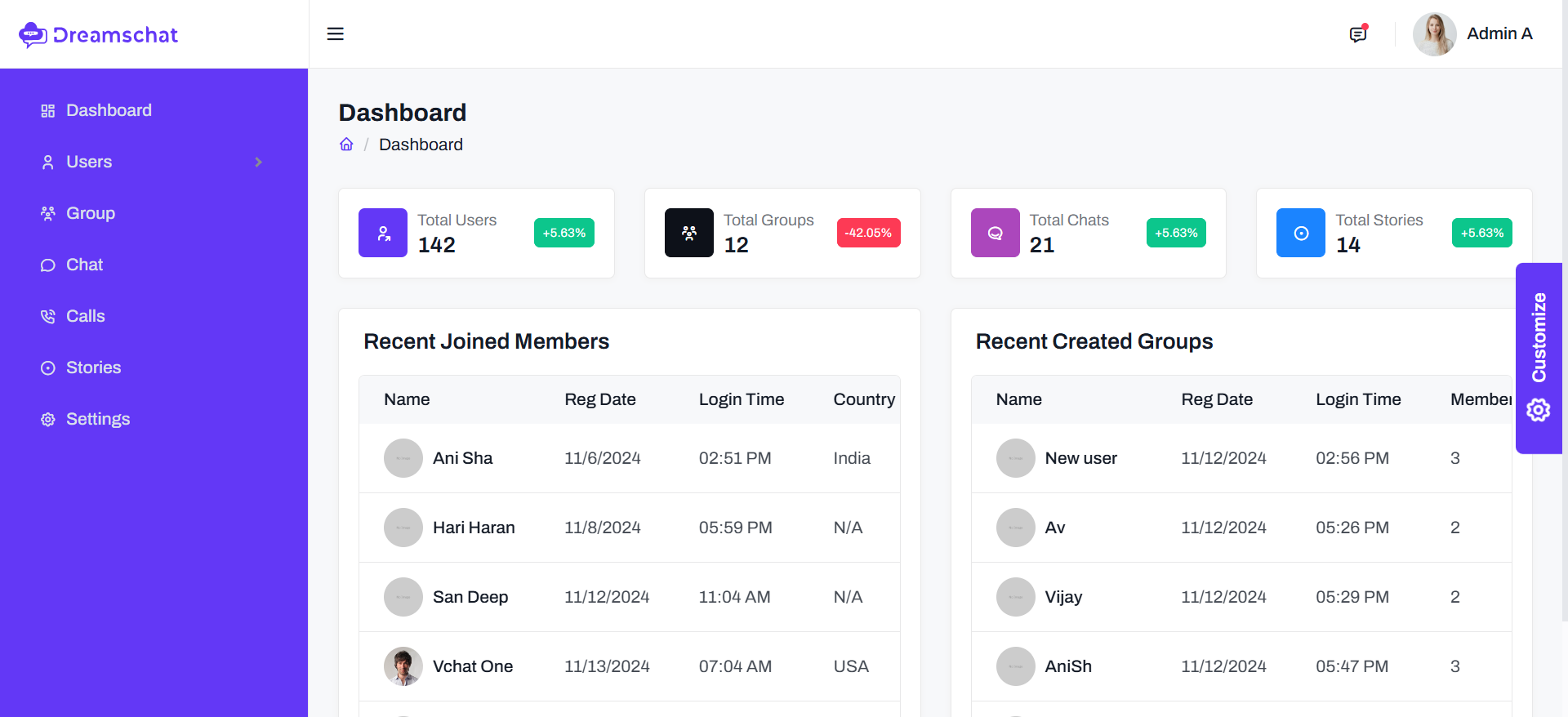Click the home breadcrumb icon
Image resolution: width=1568 pixels, height=717 pixels.
[x=346, y=145]
